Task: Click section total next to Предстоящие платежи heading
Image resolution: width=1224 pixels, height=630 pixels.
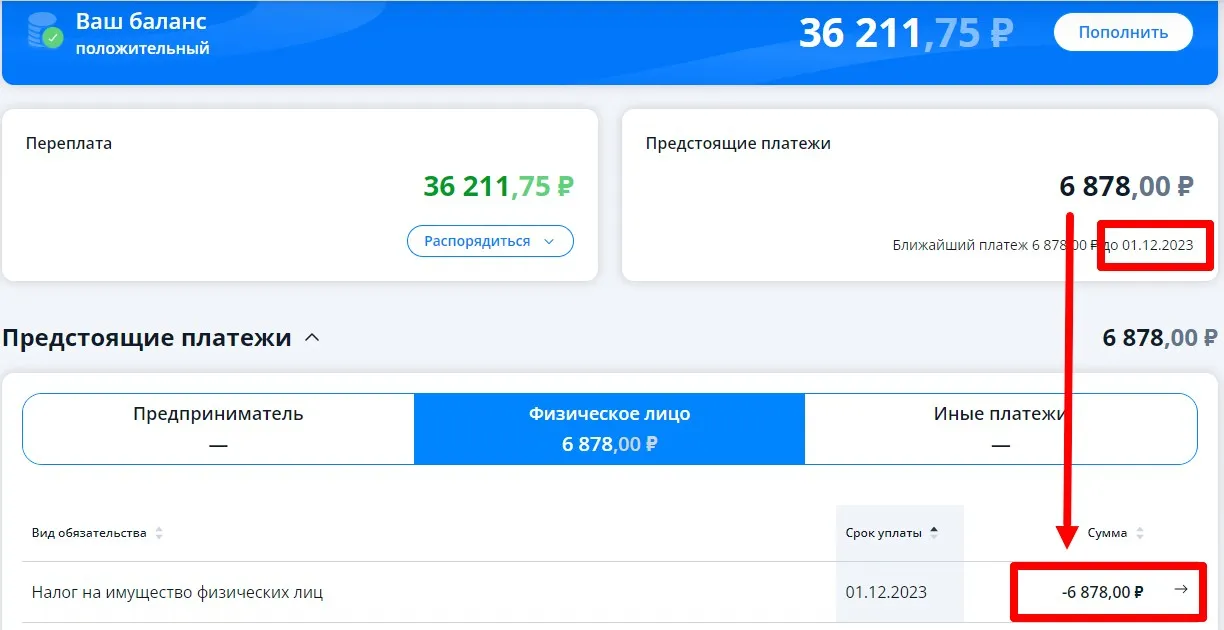Action: [1159, 338]
